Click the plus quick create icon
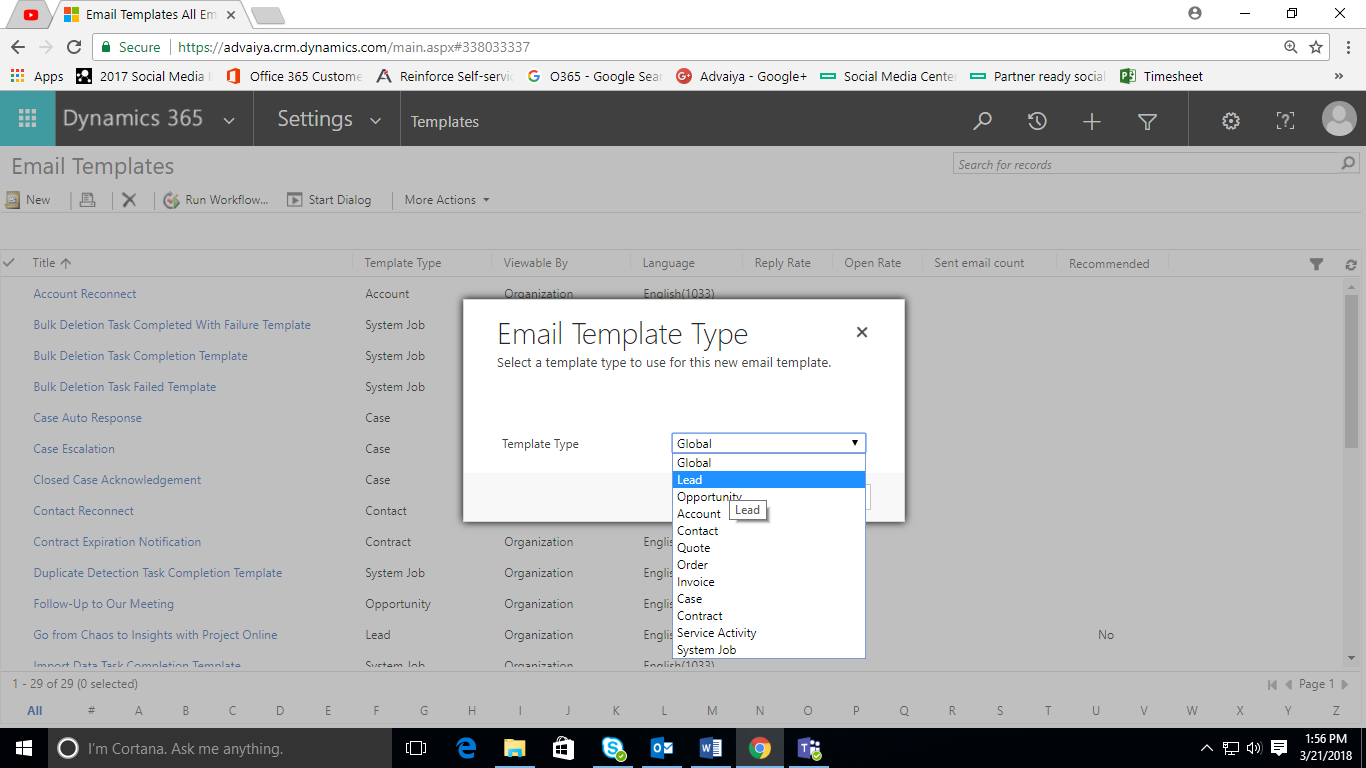 click(x=1092, y=121)
